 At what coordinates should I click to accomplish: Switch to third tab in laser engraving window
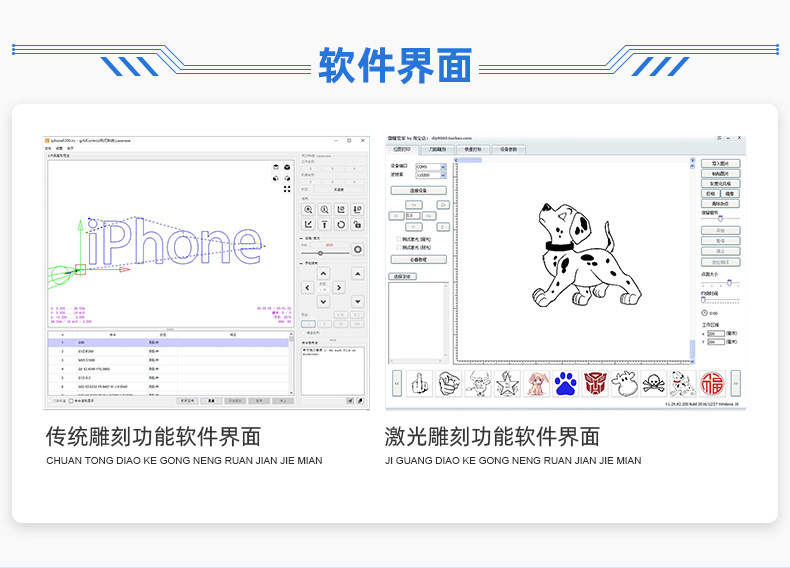(473, 149)
